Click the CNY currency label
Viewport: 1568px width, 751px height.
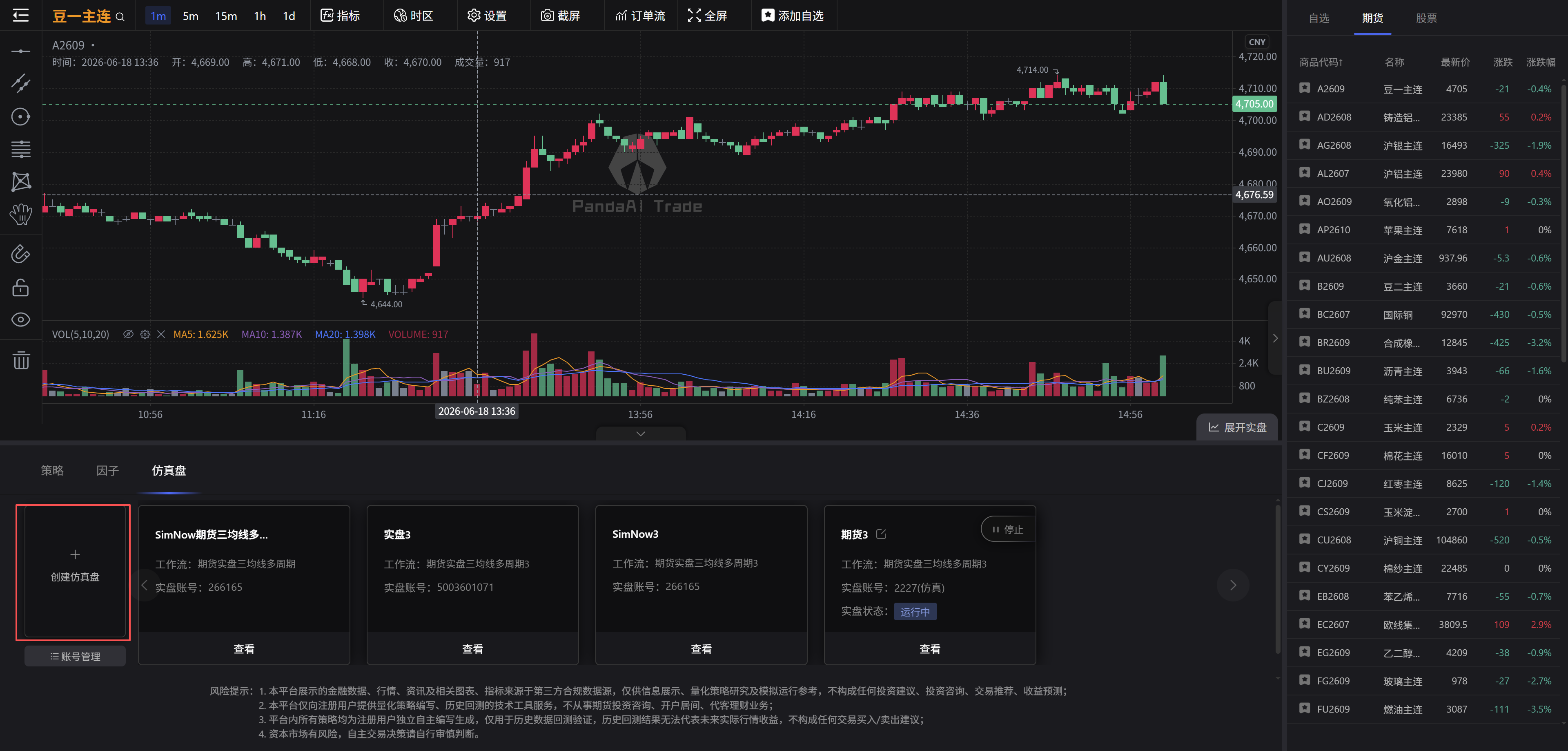[1256, 42]
